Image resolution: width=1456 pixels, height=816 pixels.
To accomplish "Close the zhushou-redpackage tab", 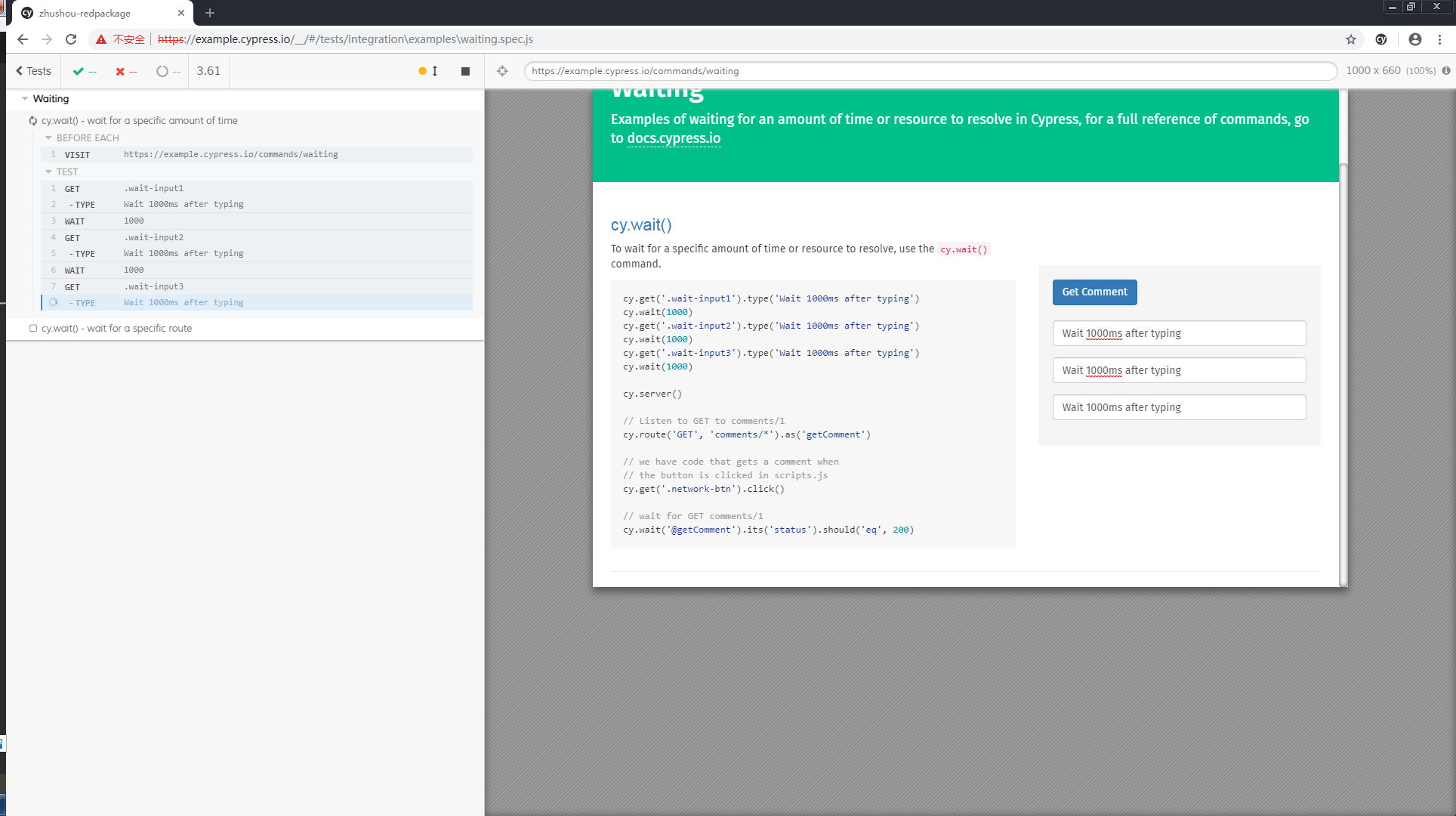I will 181,13.
